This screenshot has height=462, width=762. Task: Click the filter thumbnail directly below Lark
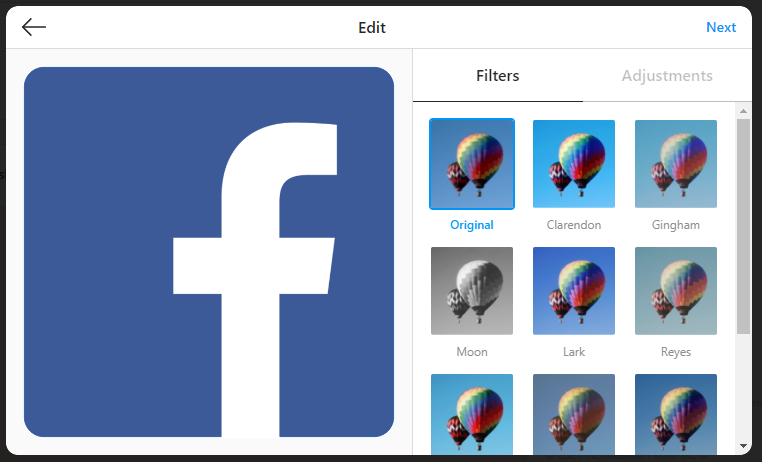pos(574,414)
